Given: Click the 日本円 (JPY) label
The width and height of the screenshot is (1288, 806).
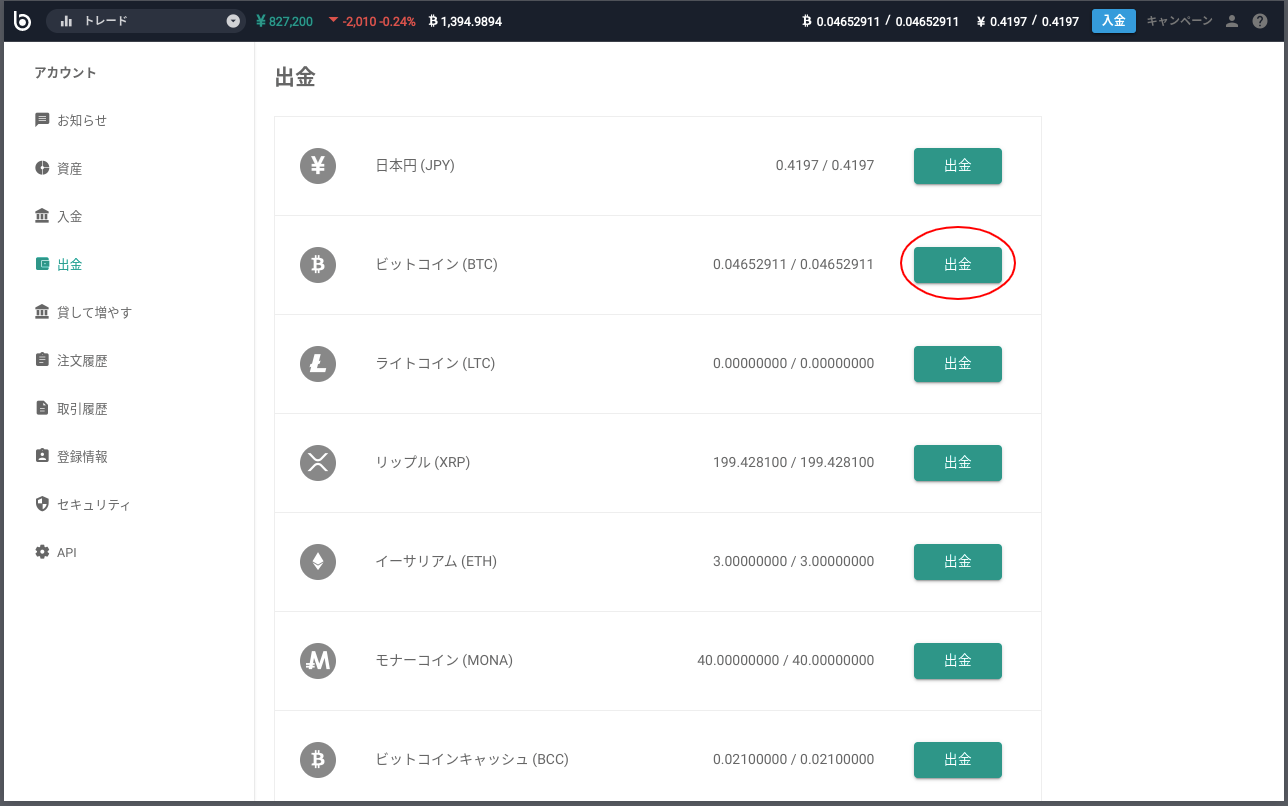Looking at the screenshot, I should 415,166.
